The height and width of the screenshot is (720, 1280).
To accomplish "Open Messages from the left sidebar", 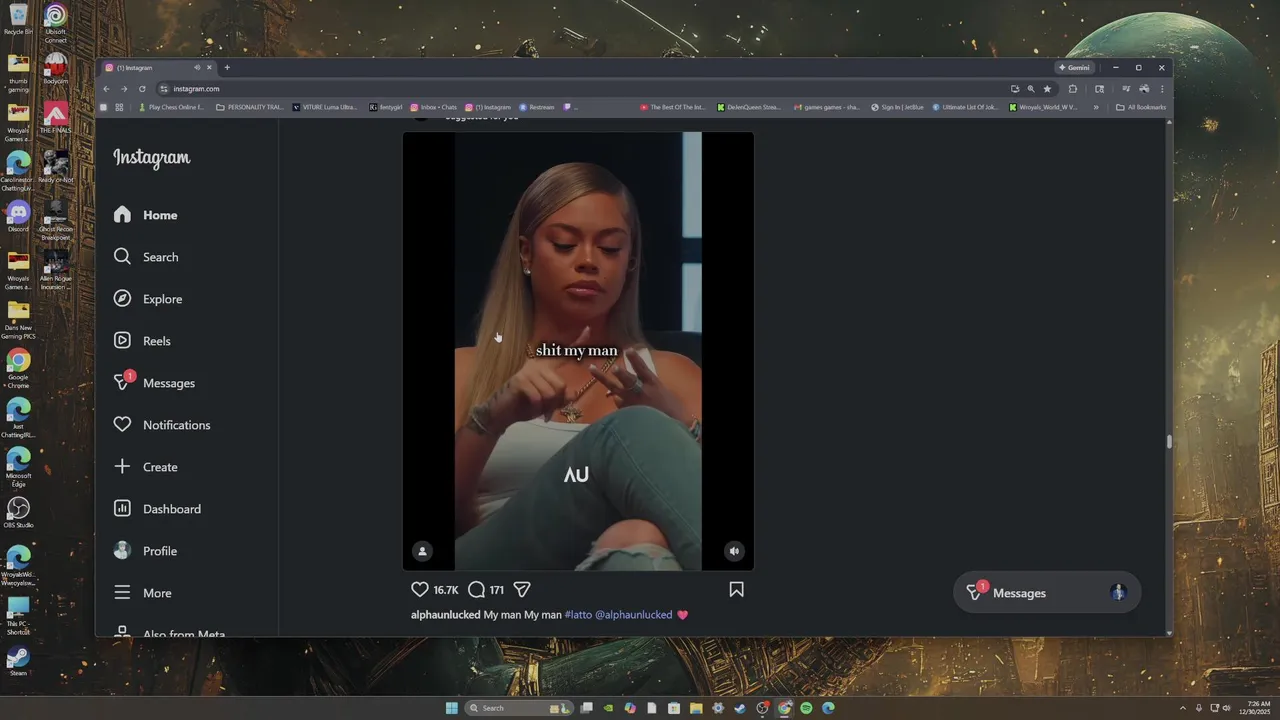I will click(x=154, y=383).
